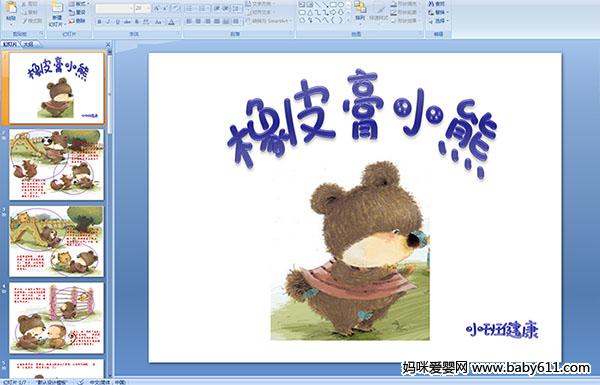
Task: Switch to the Outline tab in the side pane
Action: [28, 45]
